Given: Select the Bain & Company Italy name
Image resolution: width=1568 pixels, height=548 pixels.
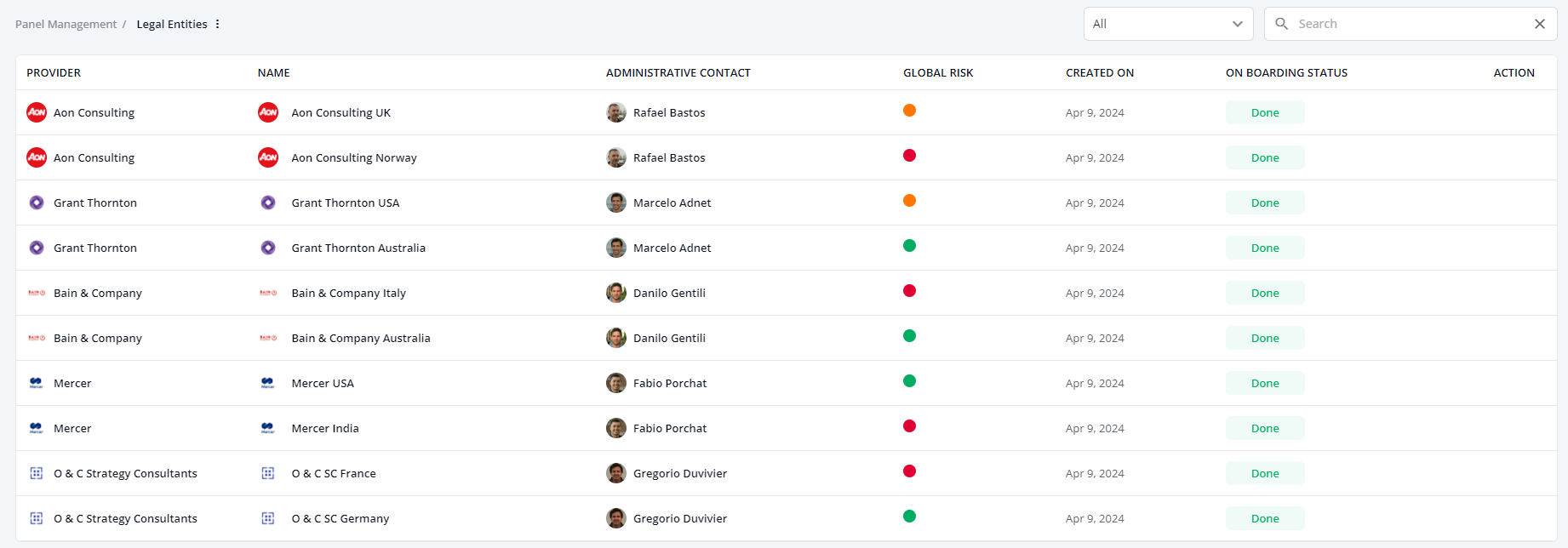Looking at the screenshot, I should click(349, 293).
